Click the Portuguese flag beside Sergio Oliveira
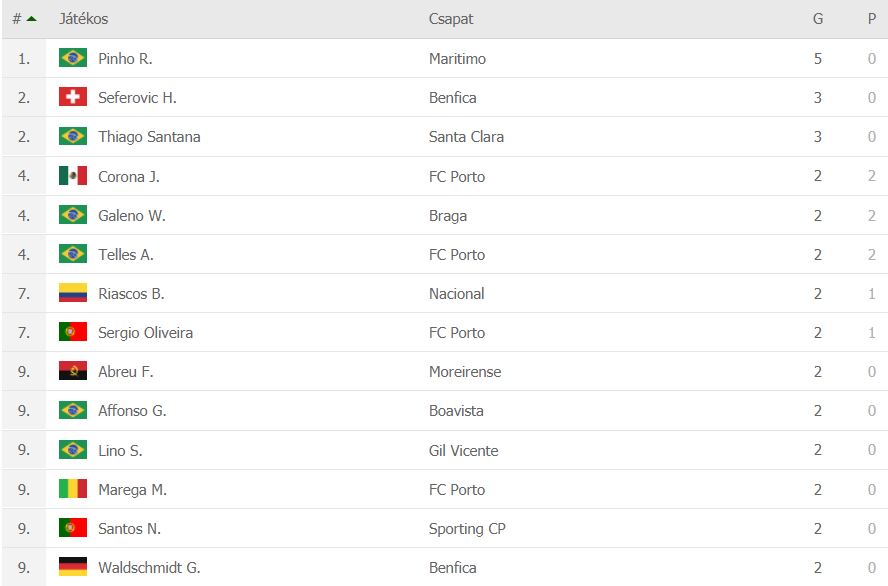The height and width of the screenshot is (586, 888). click(72, 332)
